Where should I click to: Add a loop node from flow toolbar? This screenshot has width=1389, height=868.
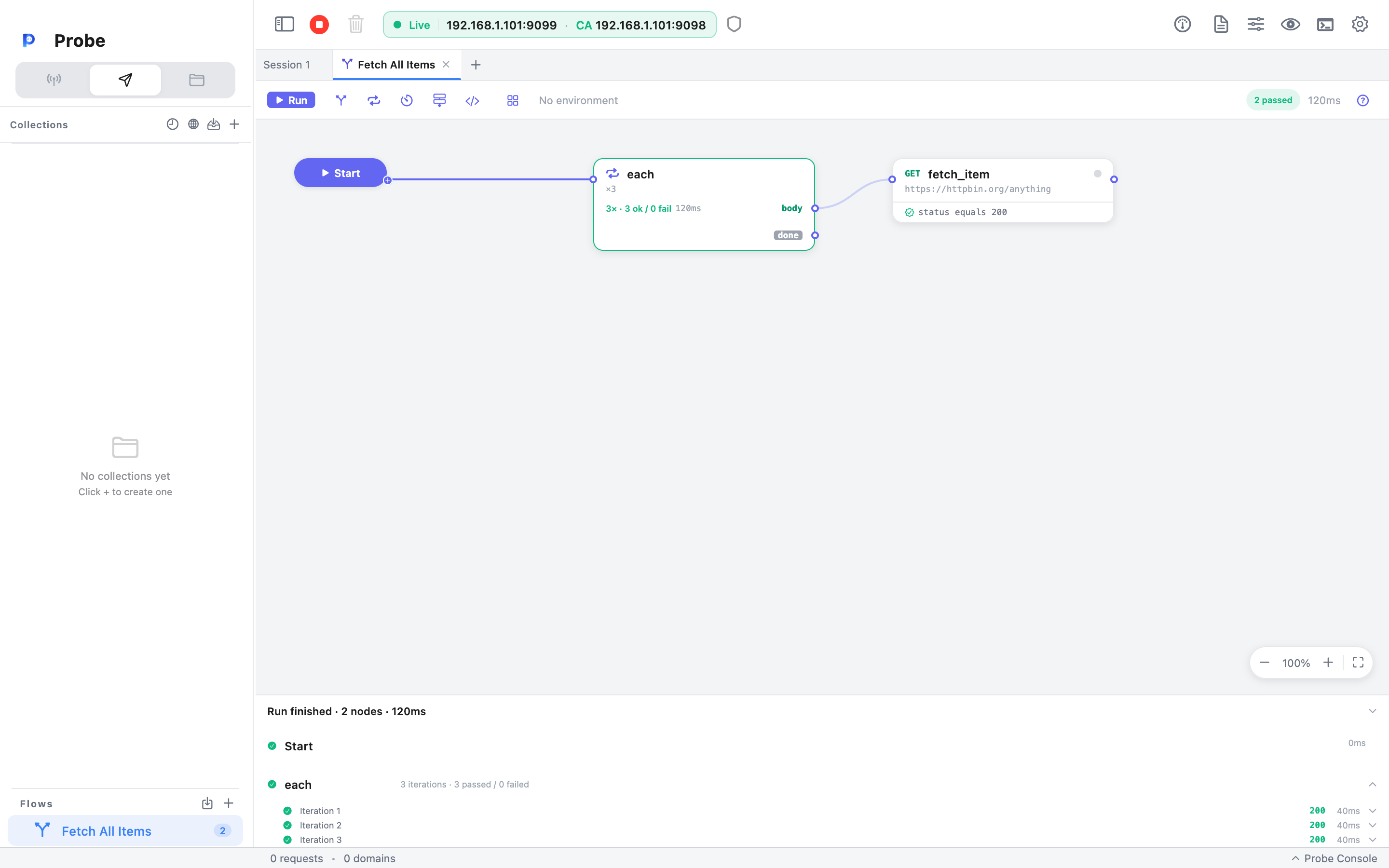[374, 100]
